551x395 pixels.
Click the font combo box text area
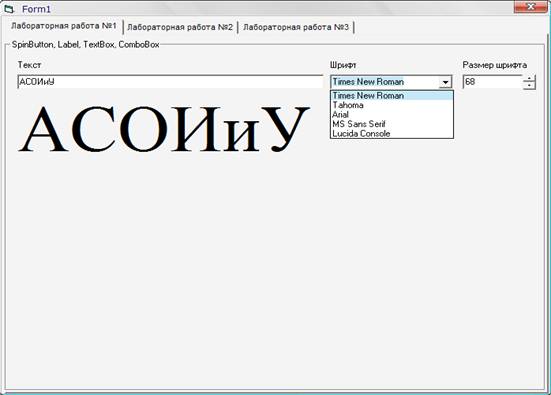[384, 82]
